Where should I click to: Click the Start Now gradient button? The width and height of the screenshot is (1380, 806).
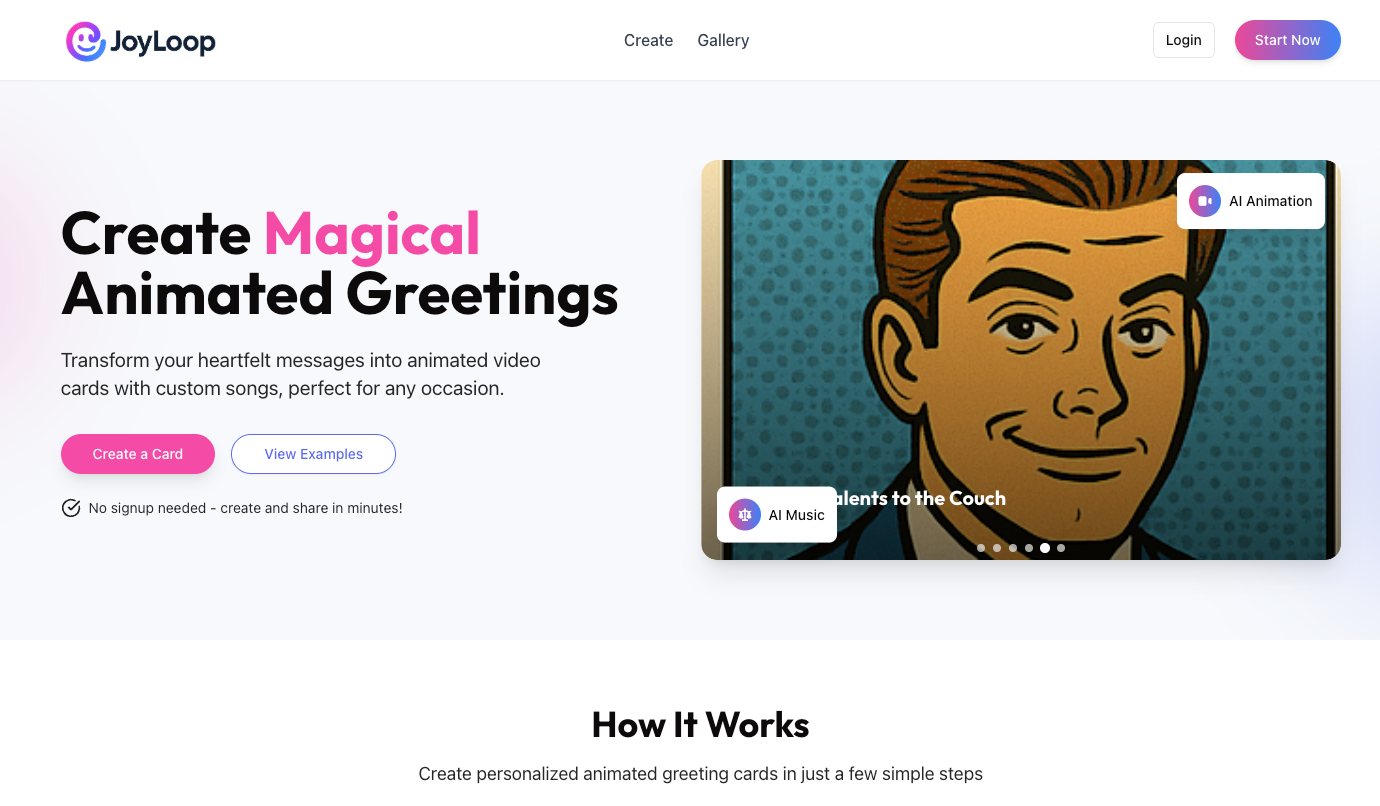[x=1288, y=40]
